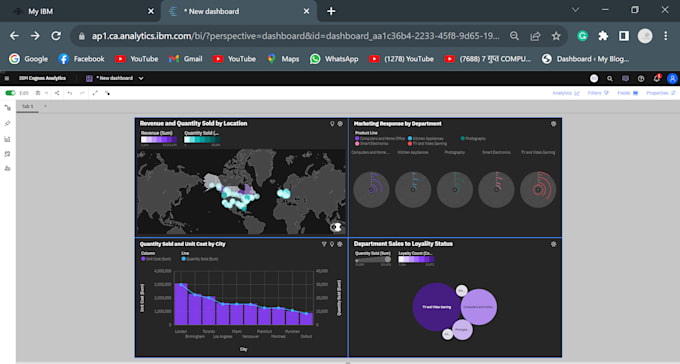
Task: Open the Analytics panel button
Action: [x=566, y=93]
